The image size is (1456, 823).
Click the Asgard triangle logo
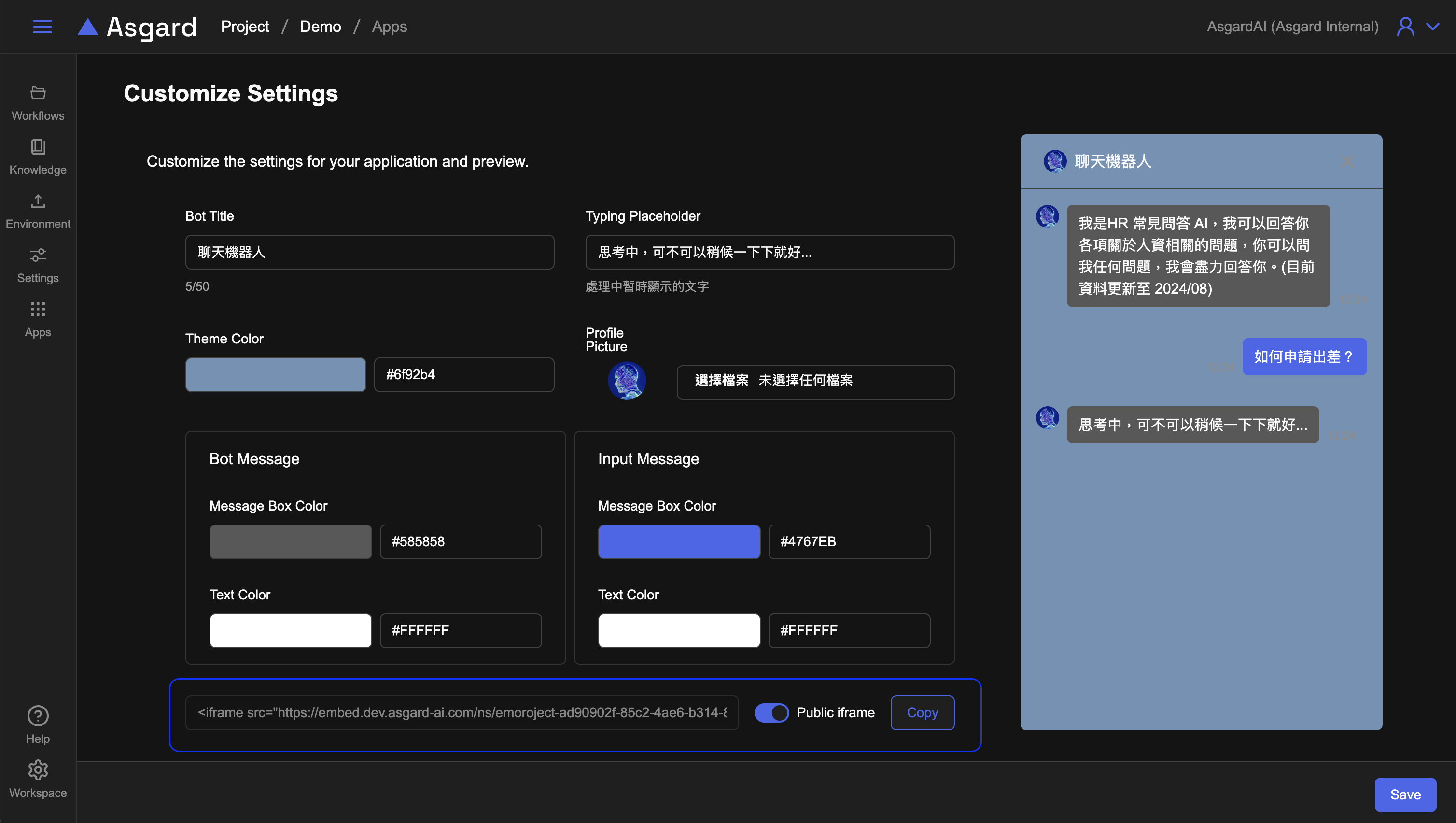pos(87,27)
